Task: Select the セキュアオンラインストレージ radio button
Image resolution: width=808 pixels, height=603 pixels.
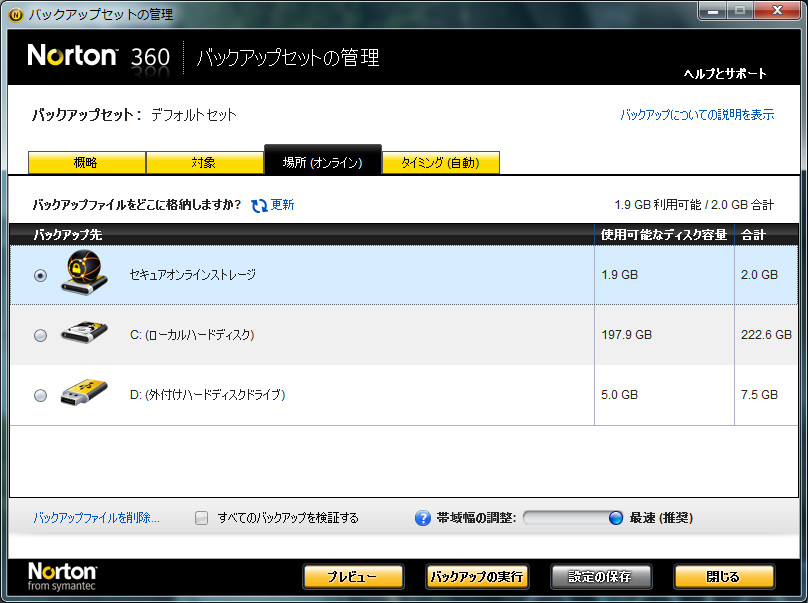Action: 39,274
